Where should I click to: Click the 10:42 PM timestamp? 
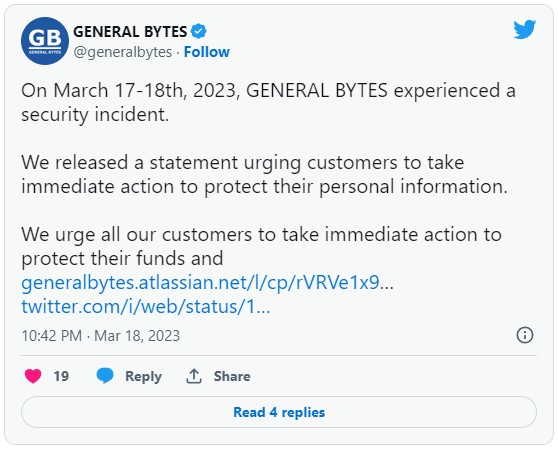coord(52,336)
